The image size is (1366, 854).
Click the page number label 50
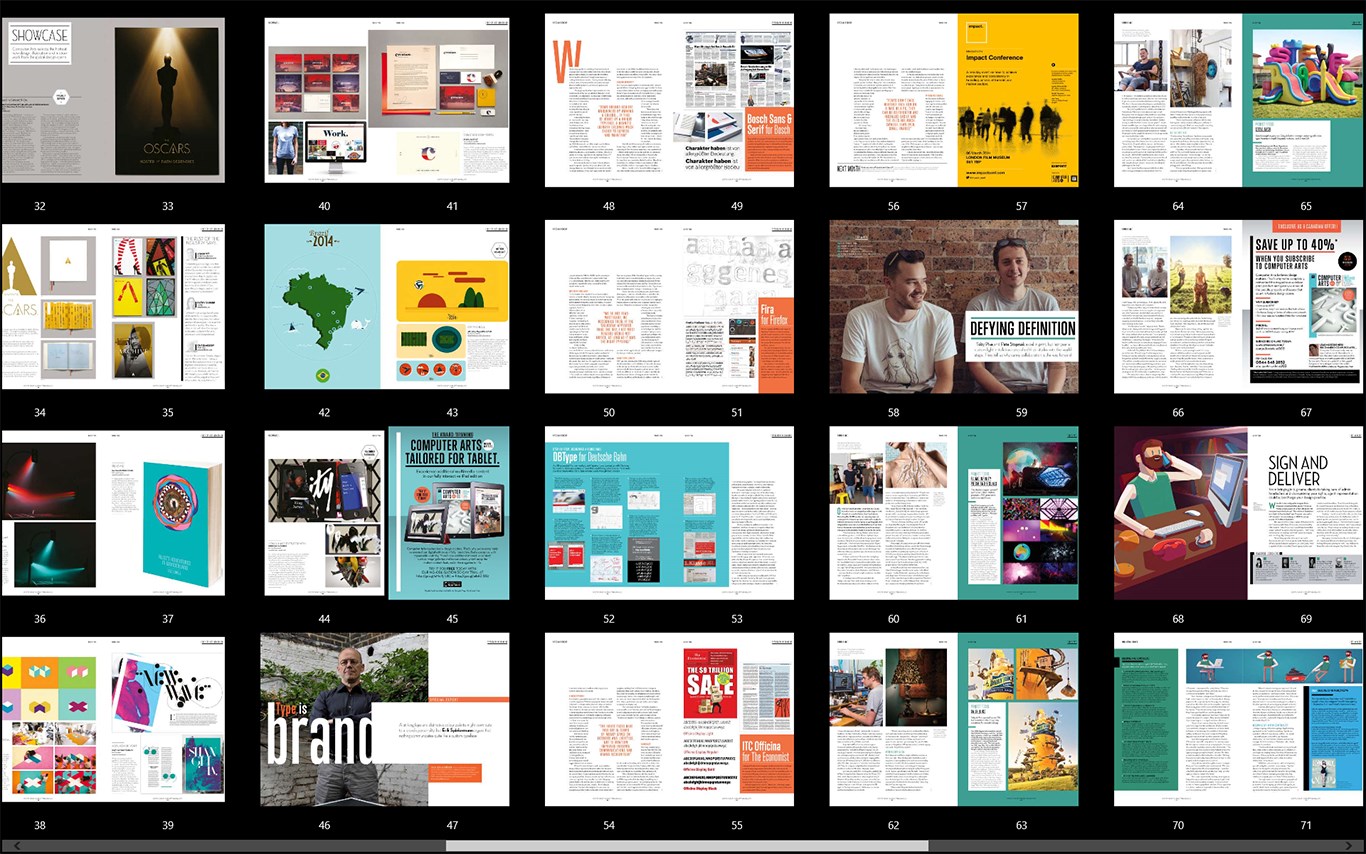coord(609,413)
